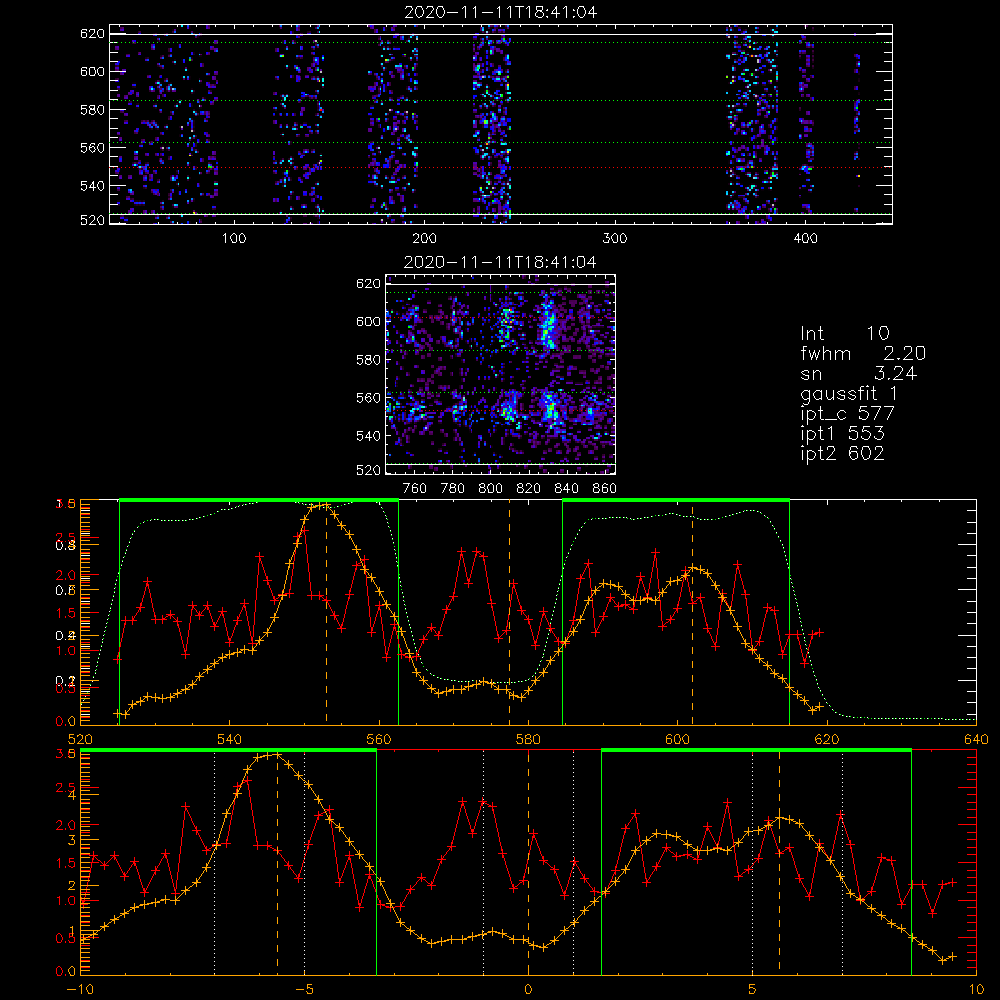The width and height of the screenshot is (1000, 1000).
Task: Click the 'ipt1 553' readout line
Action: tap(842, 434)
